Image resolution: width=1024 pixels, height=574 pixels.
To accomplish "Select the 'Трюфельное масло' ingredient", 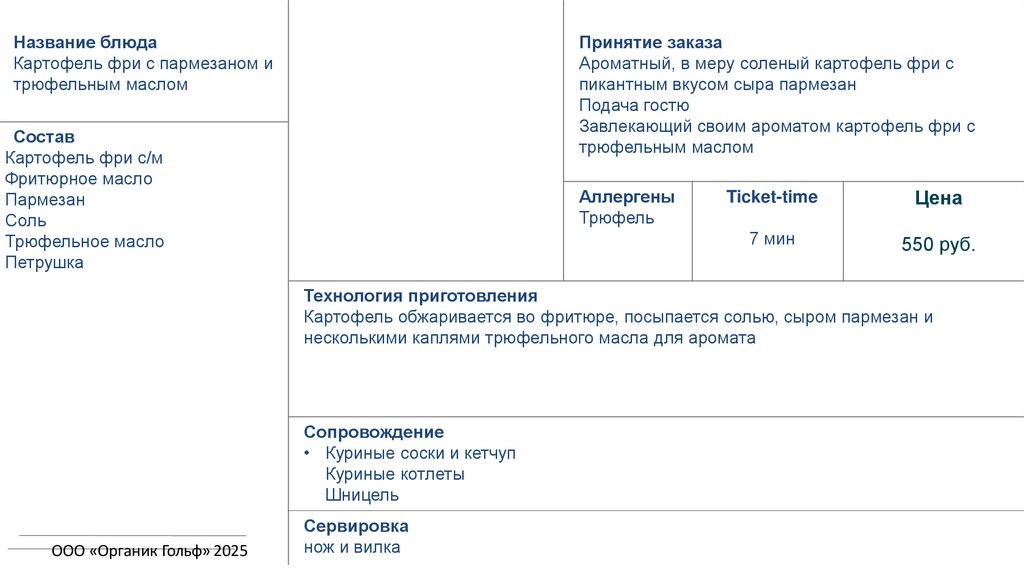I will [x=84, y=242].
